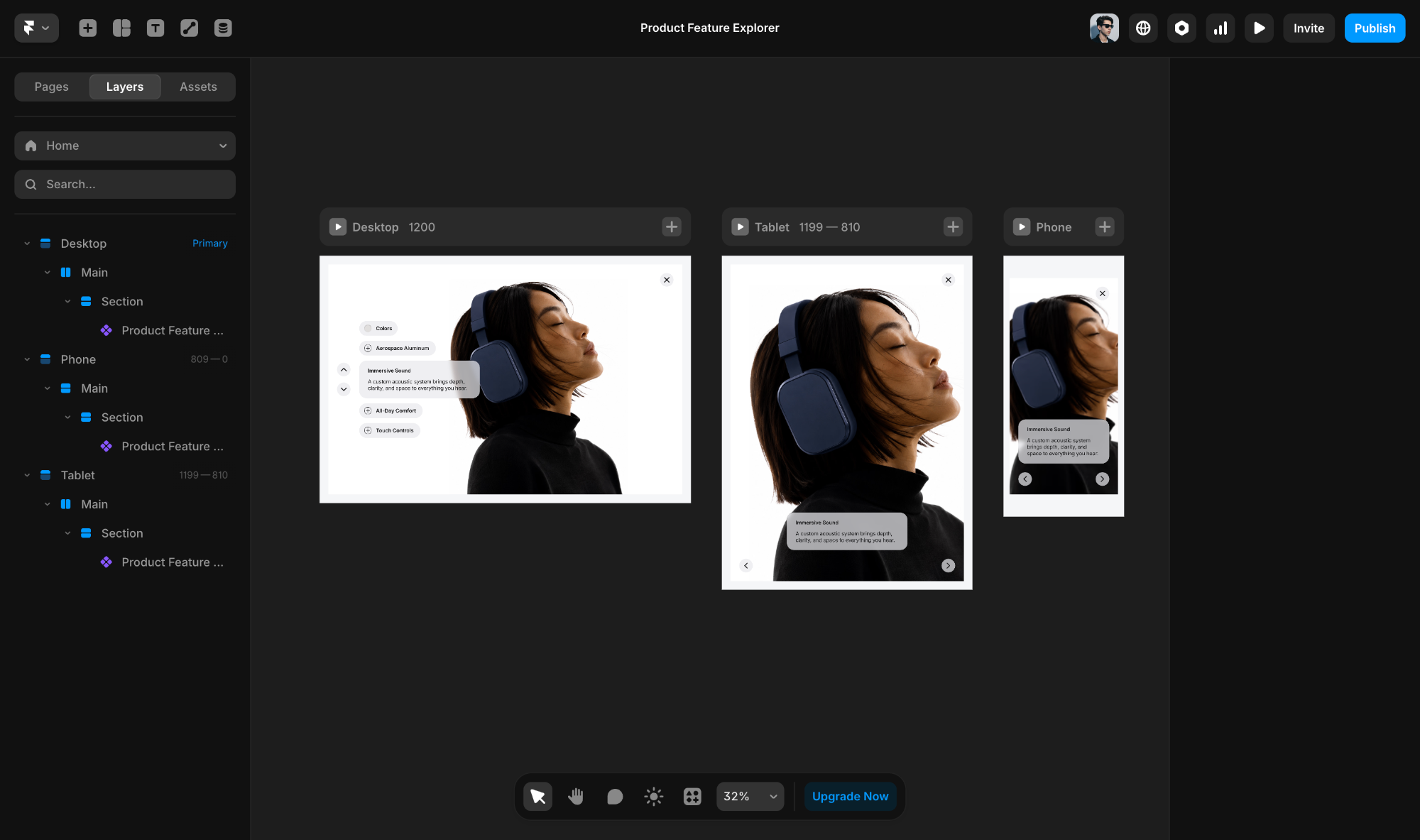The image size is (1420, 840).
Task: Collapse the Tablet layer group
Action: (27, 475)
